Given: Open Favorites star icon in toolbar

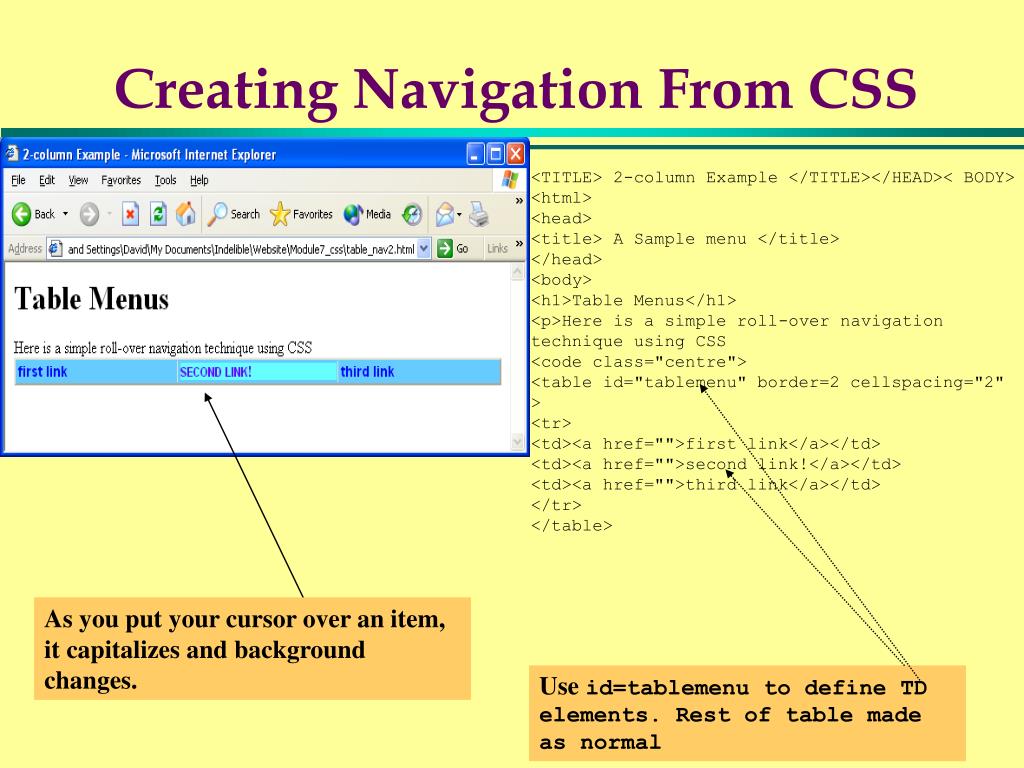Looking at the screenshot, I should 280,214.
